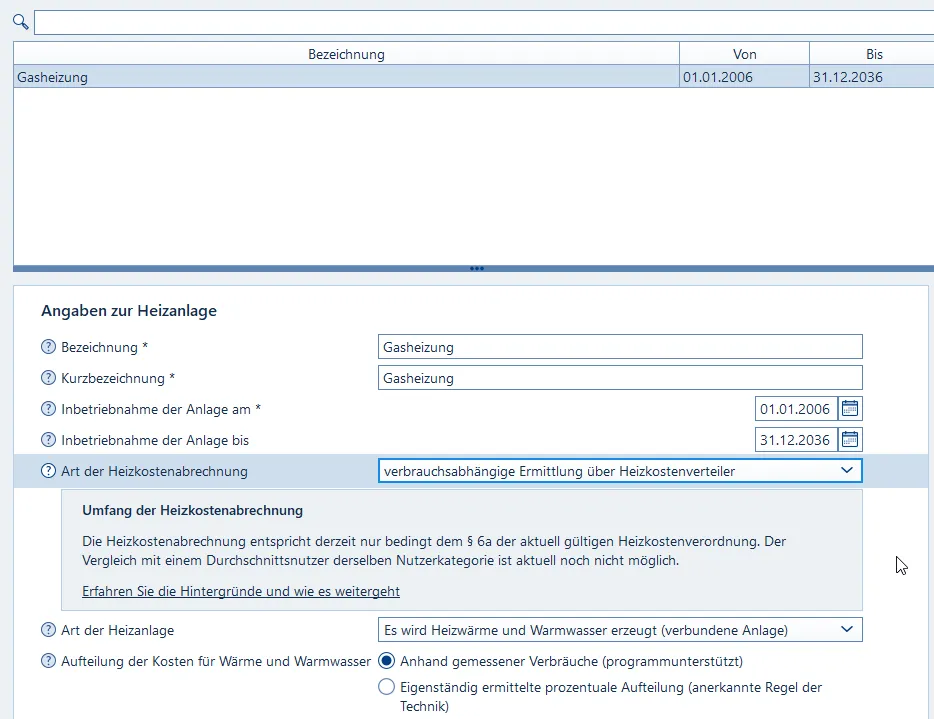Click the magnifier search icon
934x719 pixels.
20,22
